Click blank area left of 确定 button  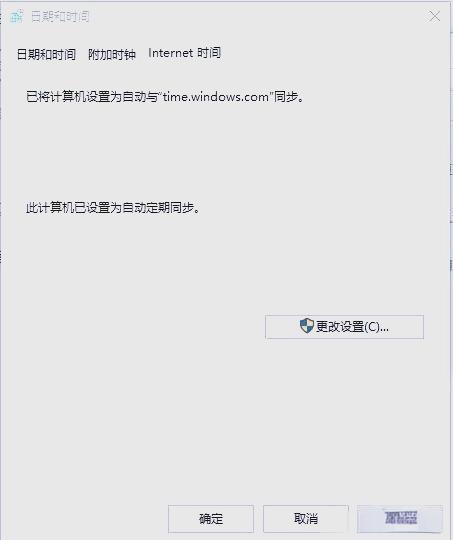coord(86,519)
